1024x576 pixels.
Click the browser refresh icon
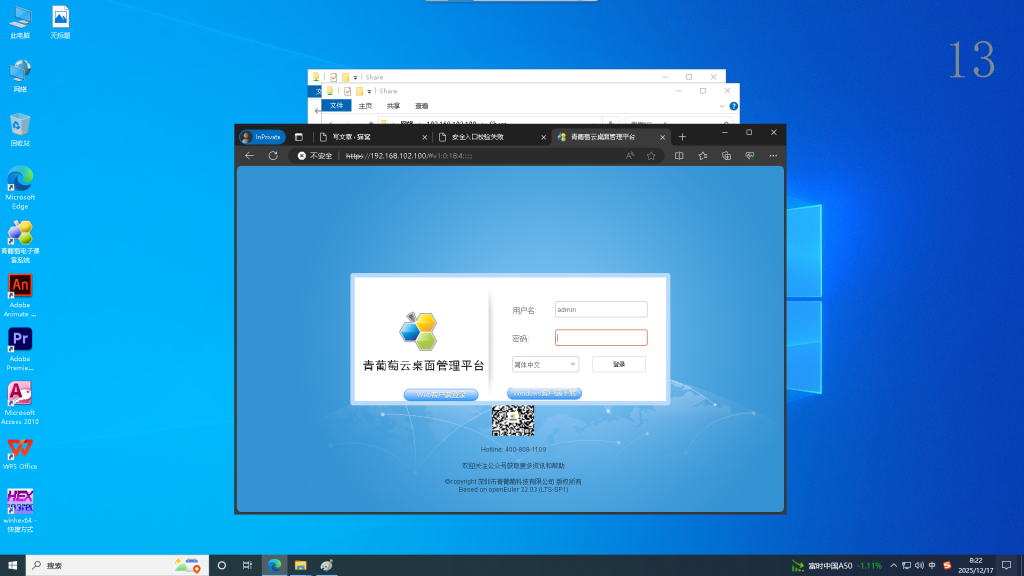click(x=273, y=156)
